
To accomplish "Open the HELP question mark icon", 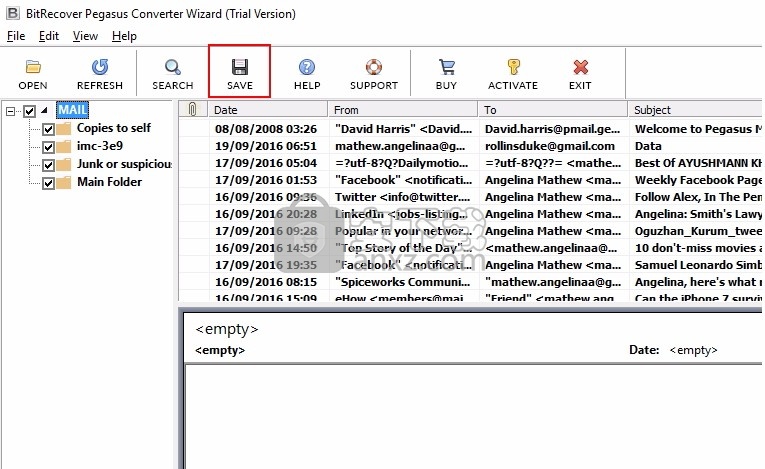I will [x=307, y=67].
